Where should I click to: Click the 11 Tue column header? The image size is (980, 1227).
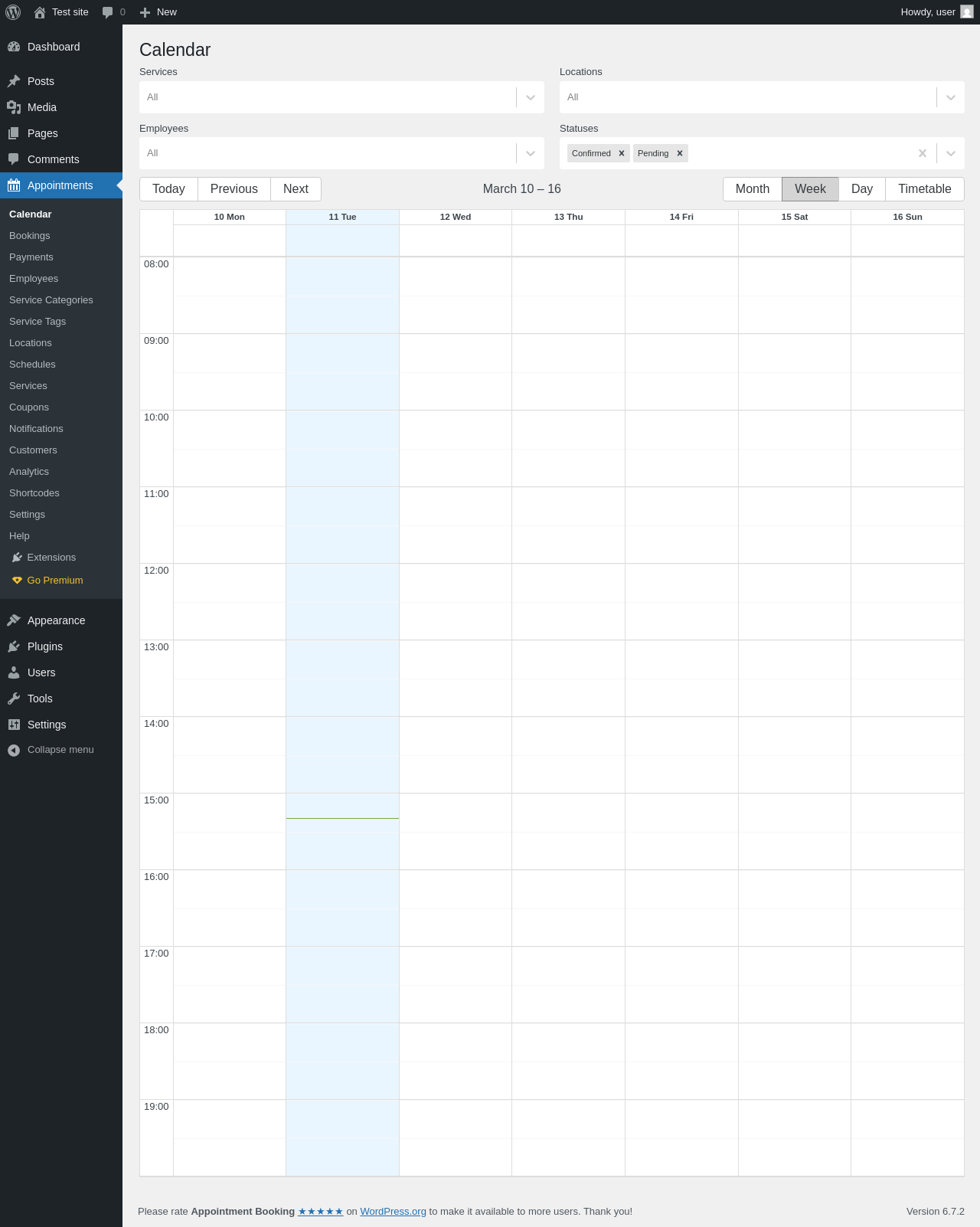342,217
